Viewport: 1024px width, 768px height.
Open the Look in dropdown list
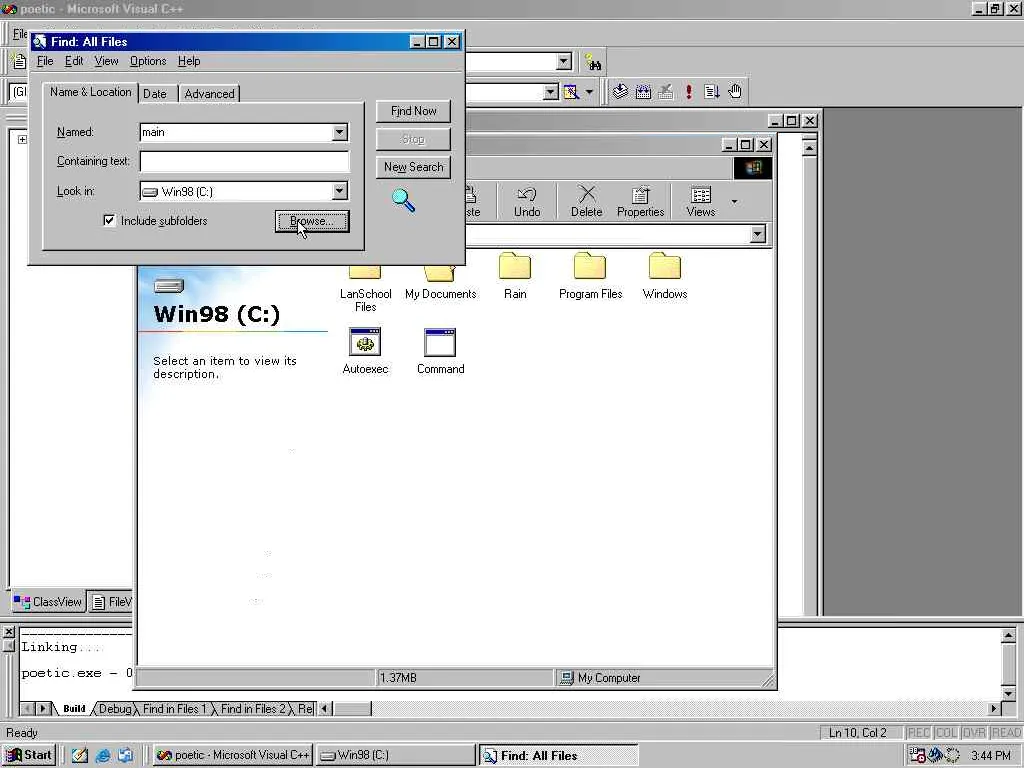coord(339,191)
